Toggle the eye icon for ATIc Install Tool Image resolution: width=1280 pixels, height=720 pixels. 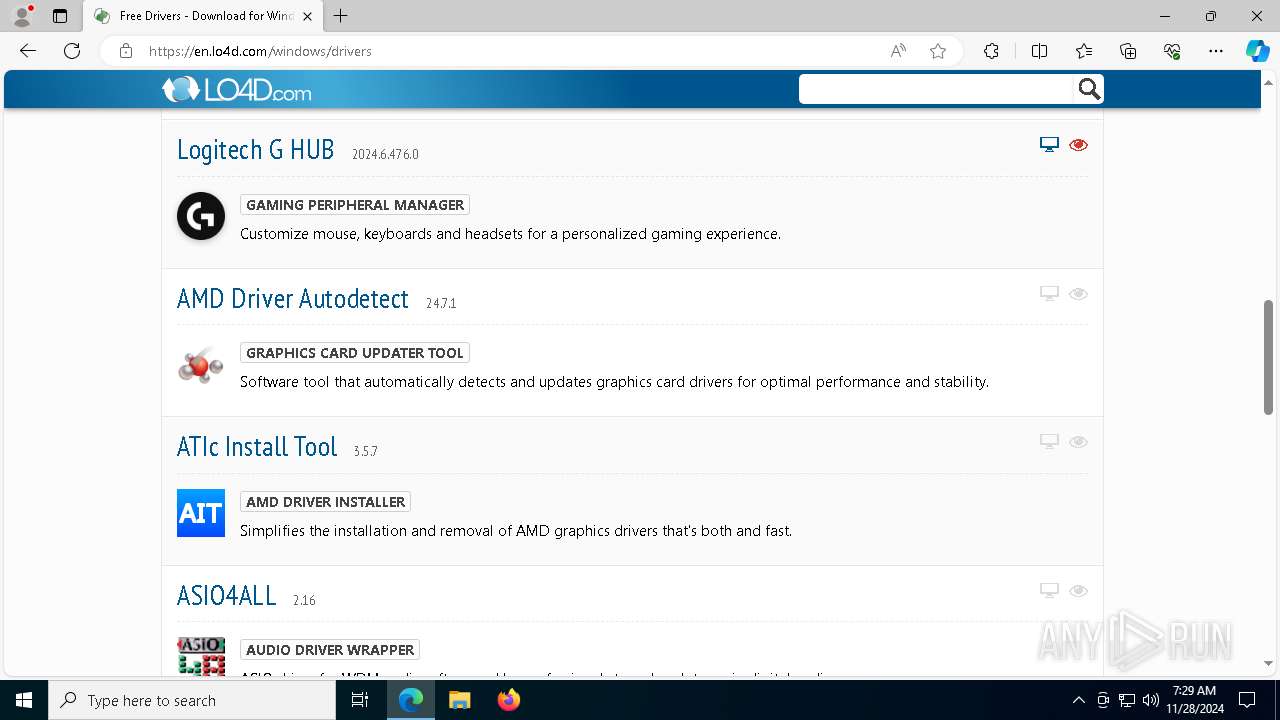click(x=1078, y=442)
